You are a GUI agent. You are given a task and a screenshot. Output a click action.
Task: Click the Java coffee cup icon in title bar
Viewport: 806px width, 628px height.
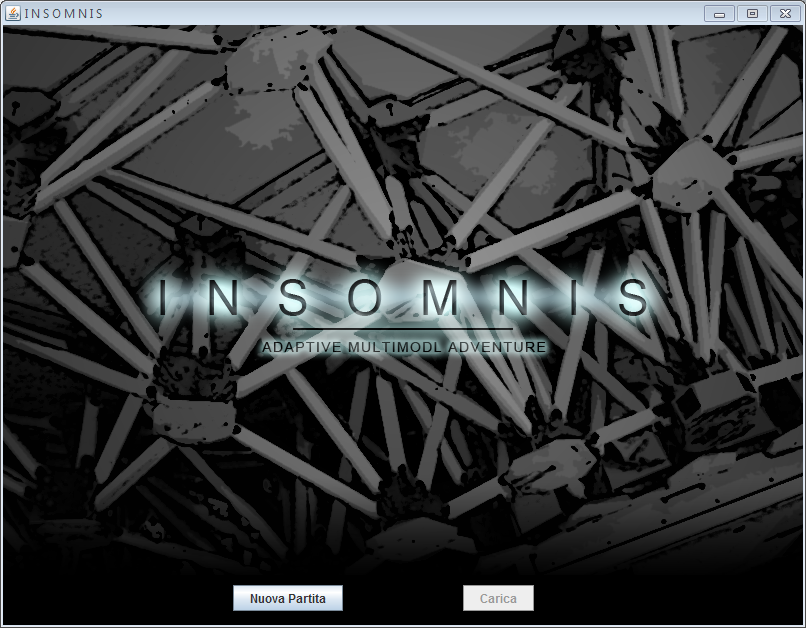coord(13,13)
